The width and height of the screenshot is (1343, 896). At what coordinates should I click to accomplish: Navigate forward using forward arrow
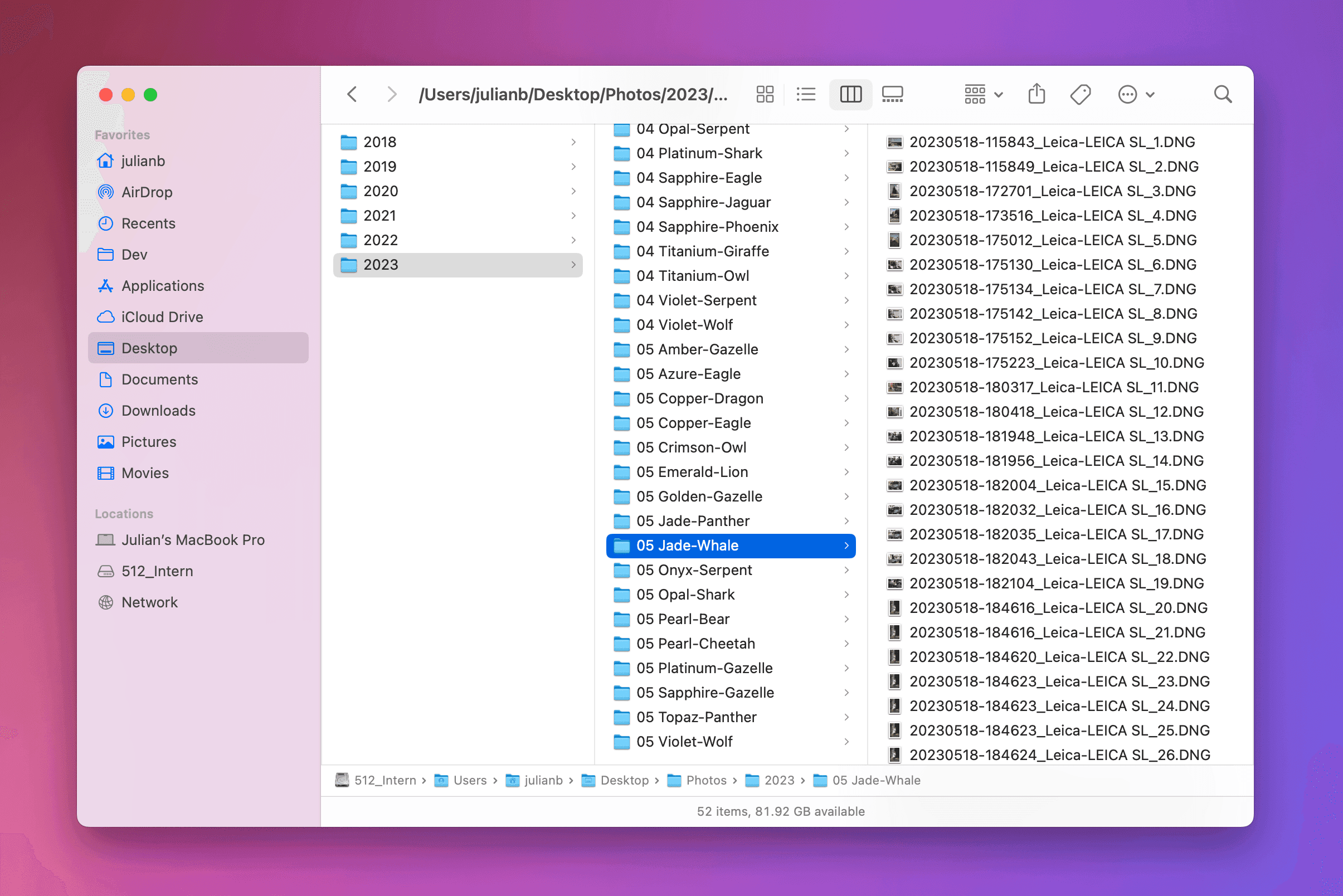[391, 94]
